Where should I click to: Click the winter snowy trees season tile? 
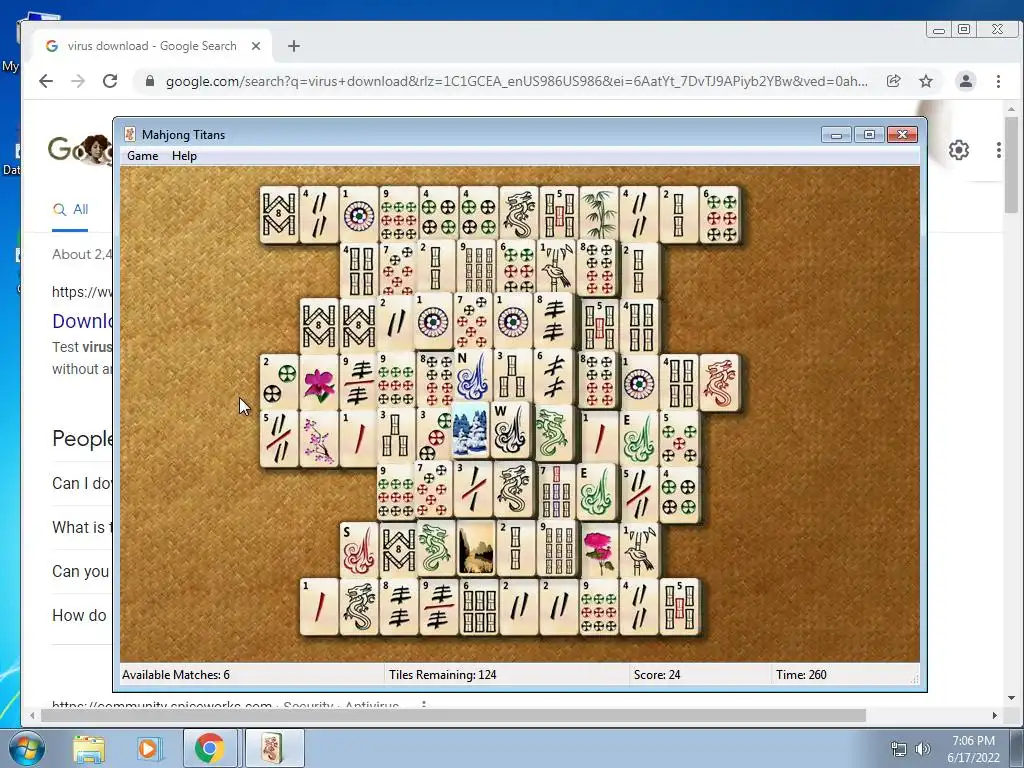point(470,431)
